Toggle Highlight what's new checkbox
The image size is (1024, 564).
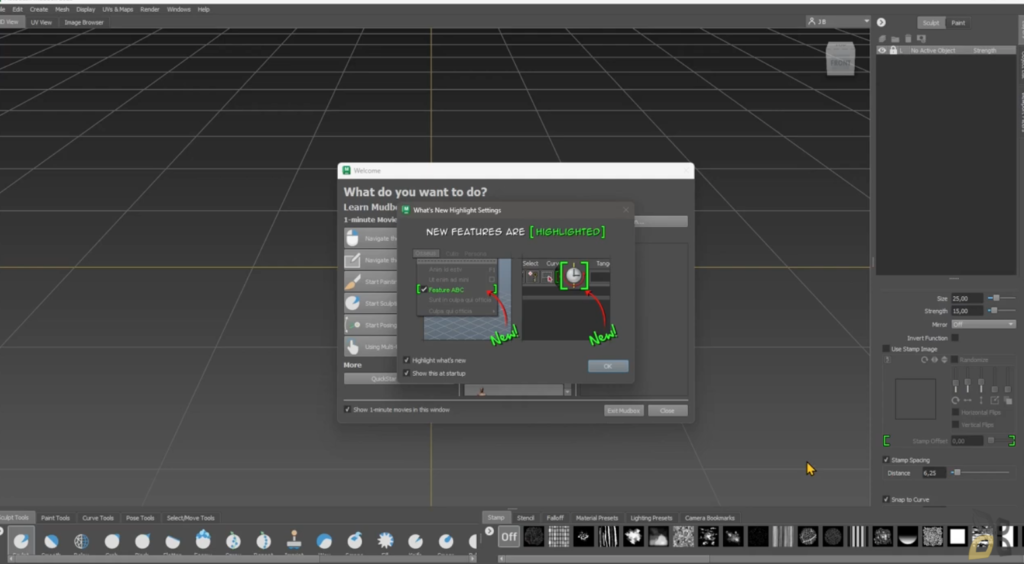[406, 360]
